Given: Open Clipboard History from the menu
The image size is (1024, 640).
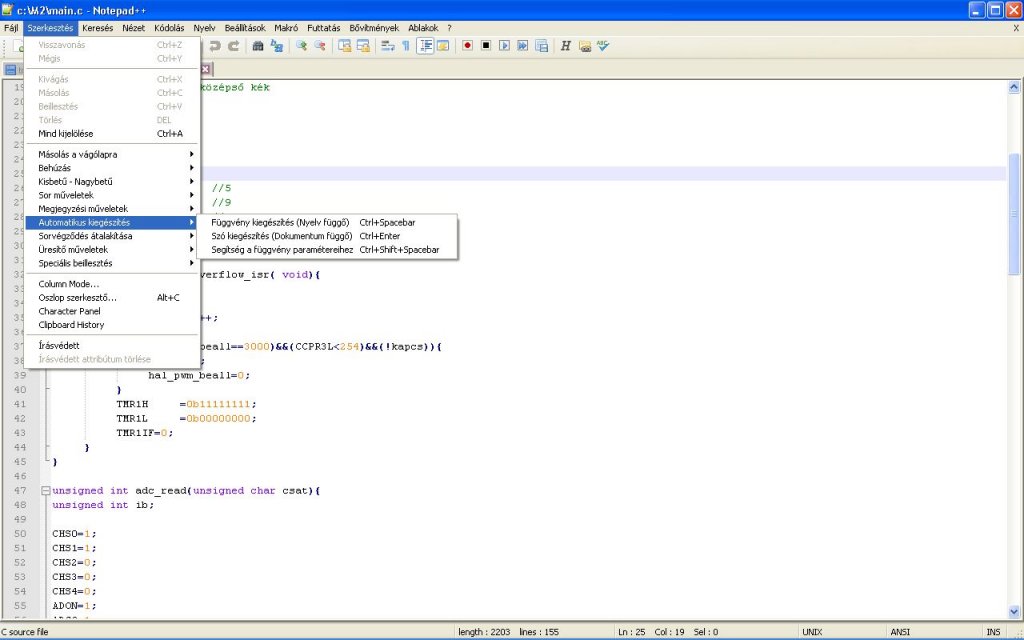Looking at the screenshot, I should point(71,325).
